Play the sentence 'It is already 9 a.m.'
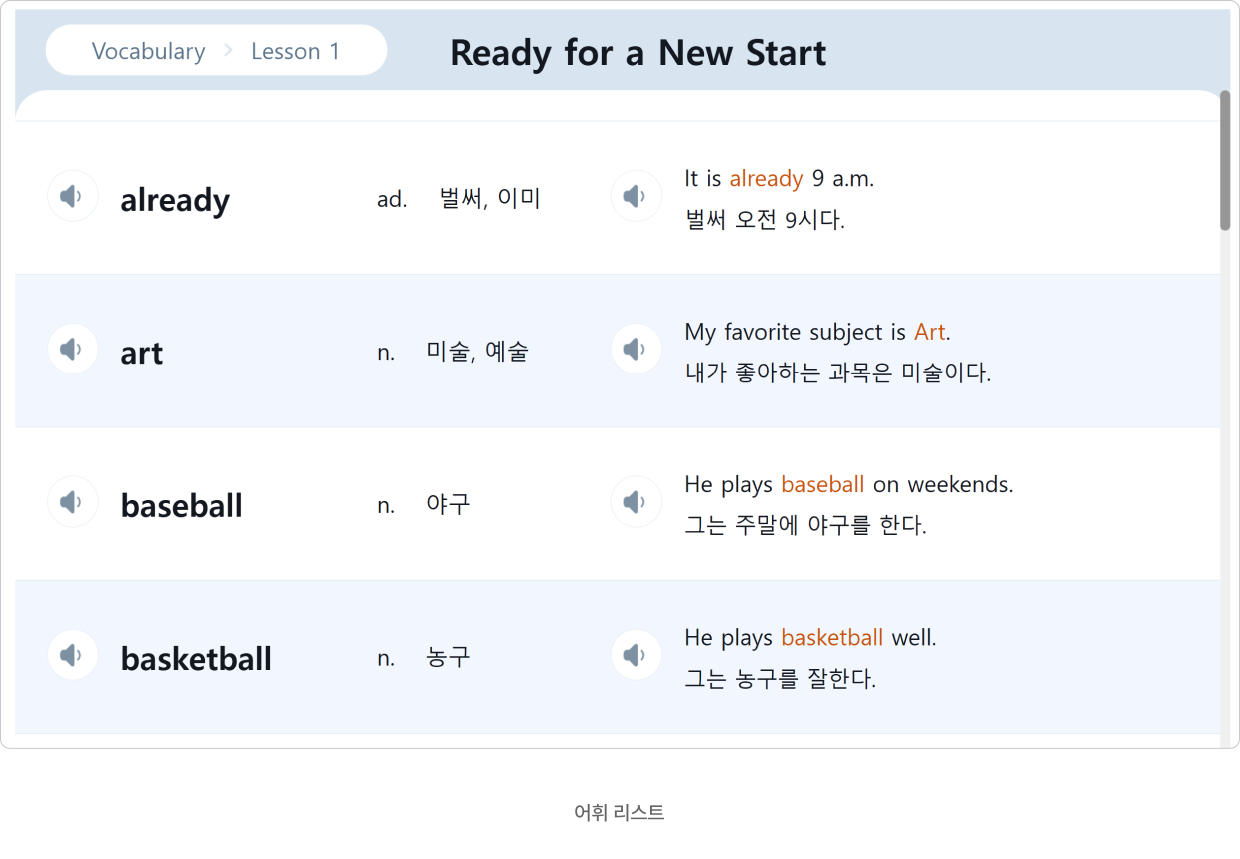1240x859 pixels. click(636, 196)
